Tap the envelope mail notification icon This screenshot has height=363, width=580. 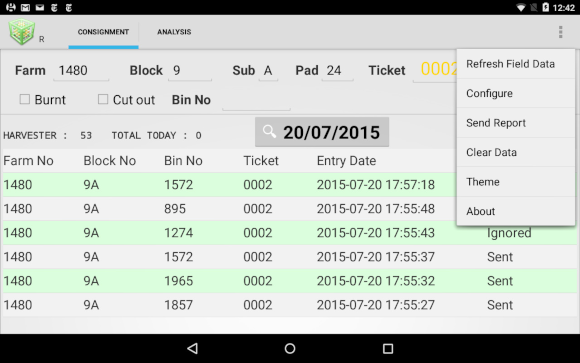(x=40, y=7)
